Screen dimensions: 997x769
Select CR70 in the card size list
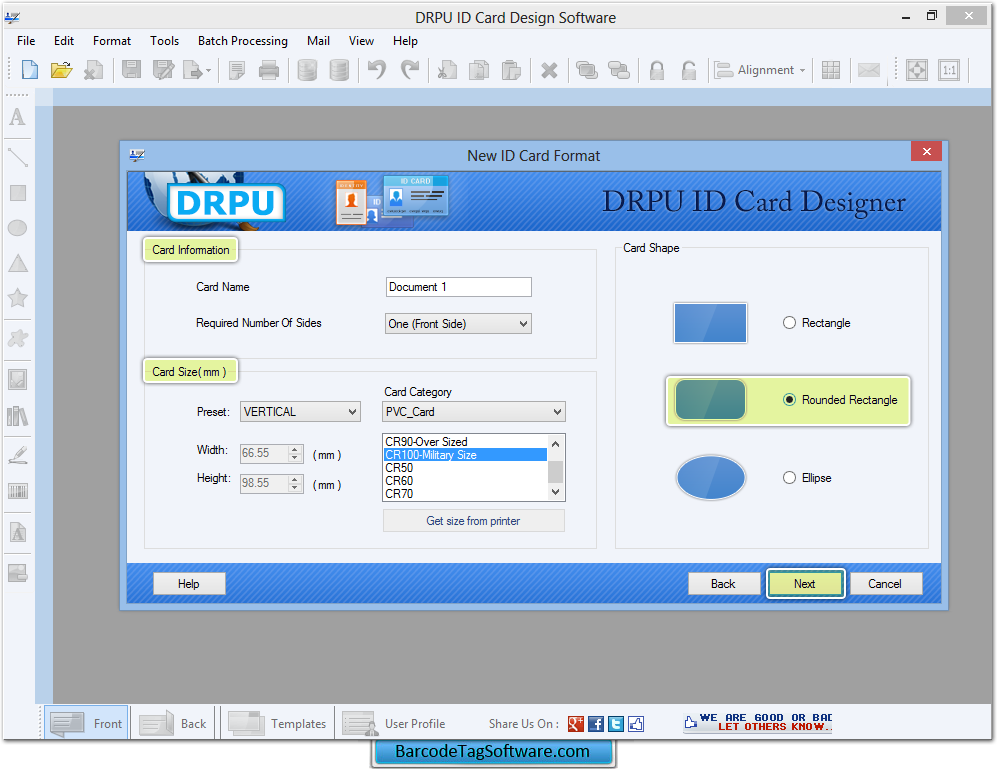(x=465, y=494)
